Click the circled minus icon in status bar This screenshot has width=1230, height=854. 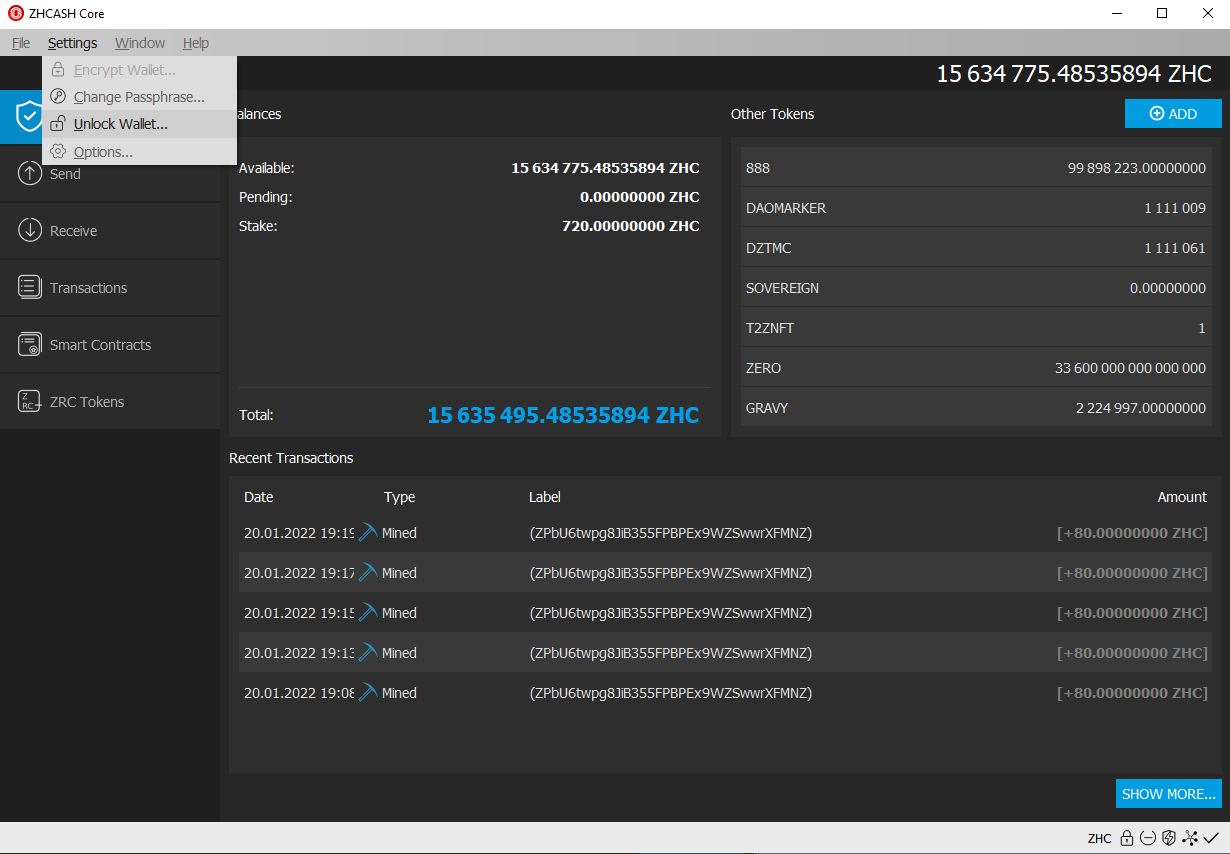(x=1147, y=838)
